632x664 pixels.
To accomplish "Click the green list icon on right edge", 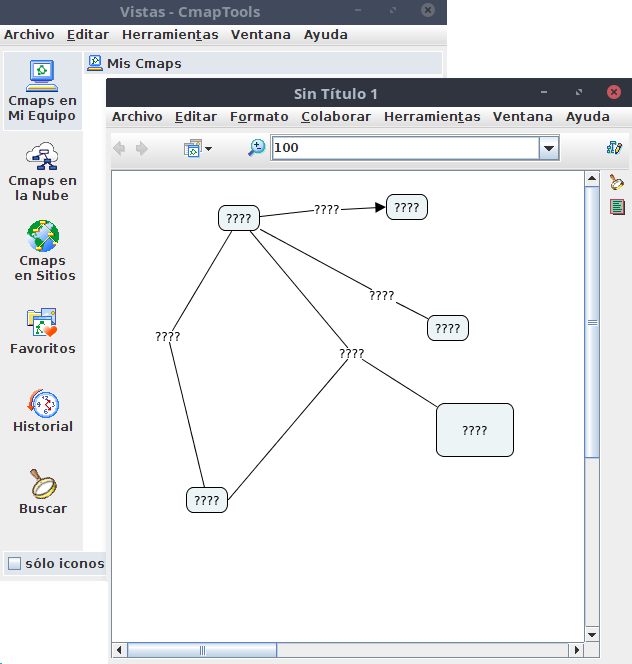I will tap(617, 207).
